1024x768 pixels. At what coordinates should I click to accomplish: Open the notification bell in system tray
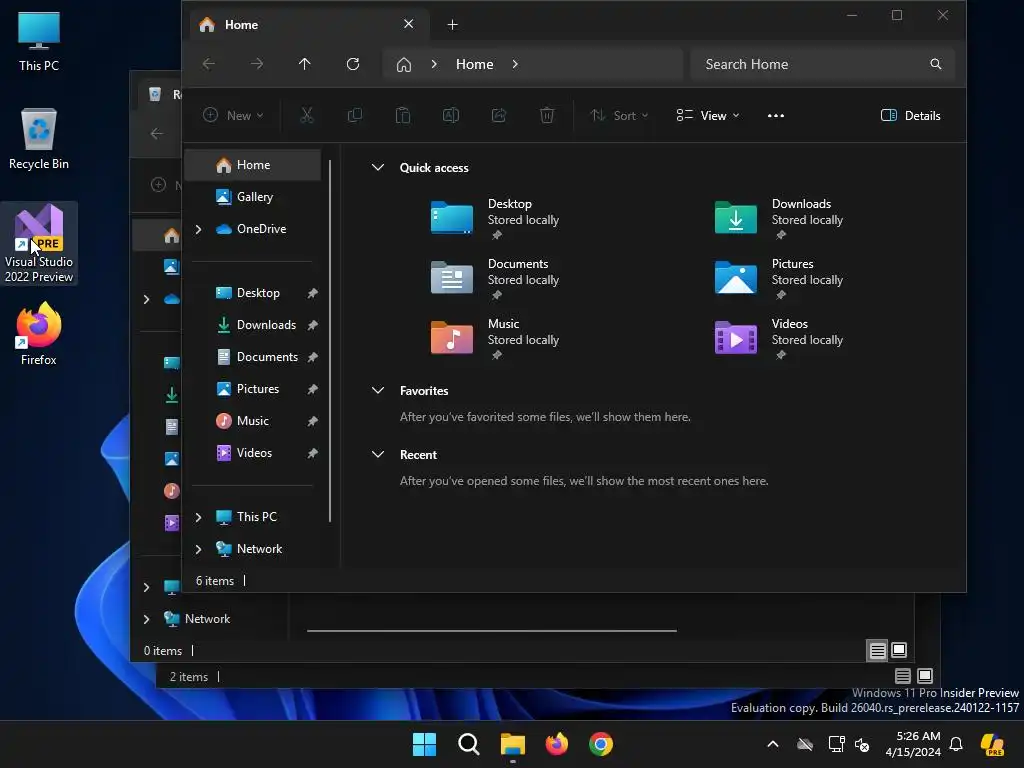956,744
